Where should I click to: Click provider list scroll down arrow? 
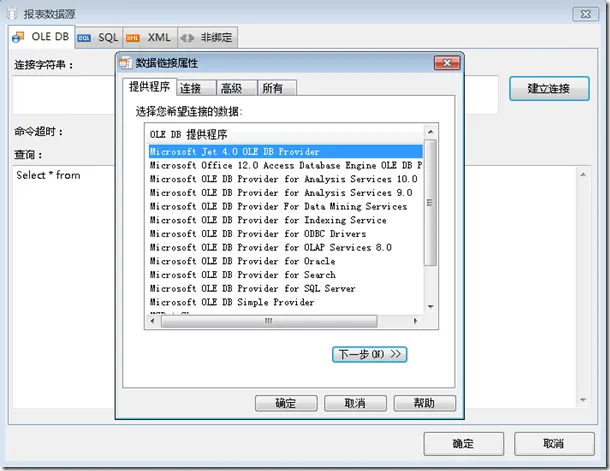point(430,307)
